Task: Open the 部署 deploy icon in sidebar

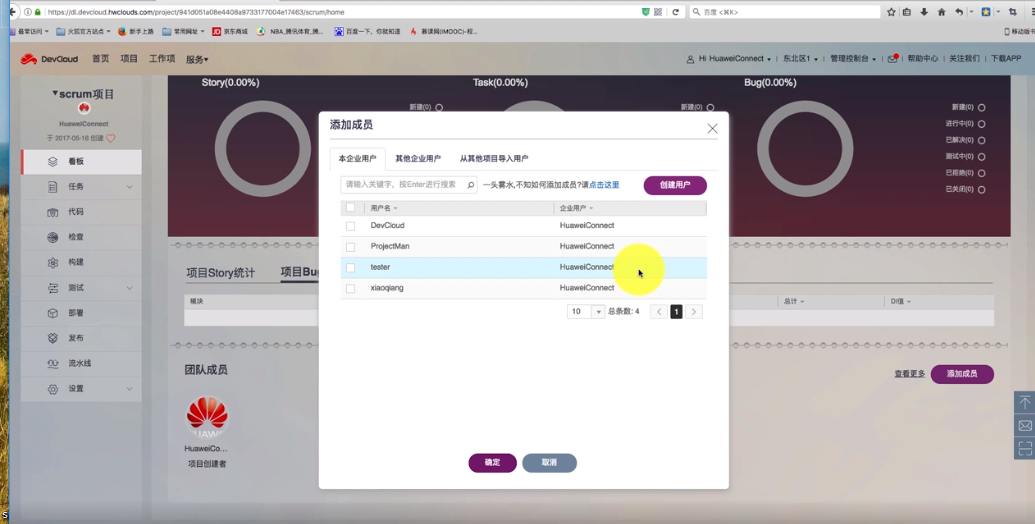Action: (x=53, y=313)
